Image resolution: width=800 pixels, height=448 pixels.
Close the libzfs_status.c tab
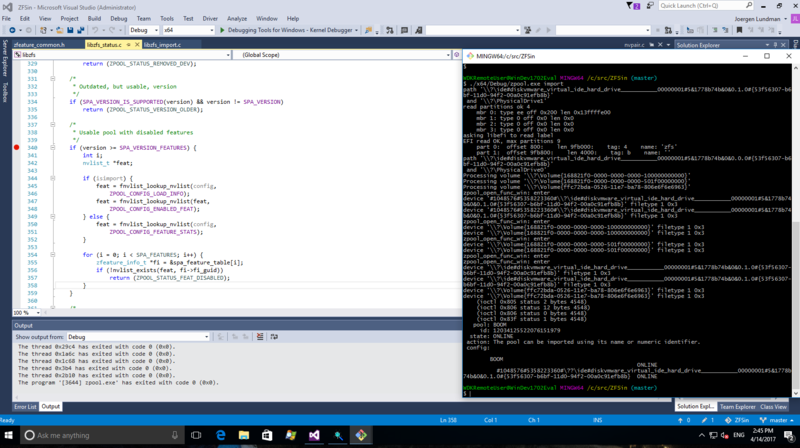pyautogui.click(x=137, y=45)
